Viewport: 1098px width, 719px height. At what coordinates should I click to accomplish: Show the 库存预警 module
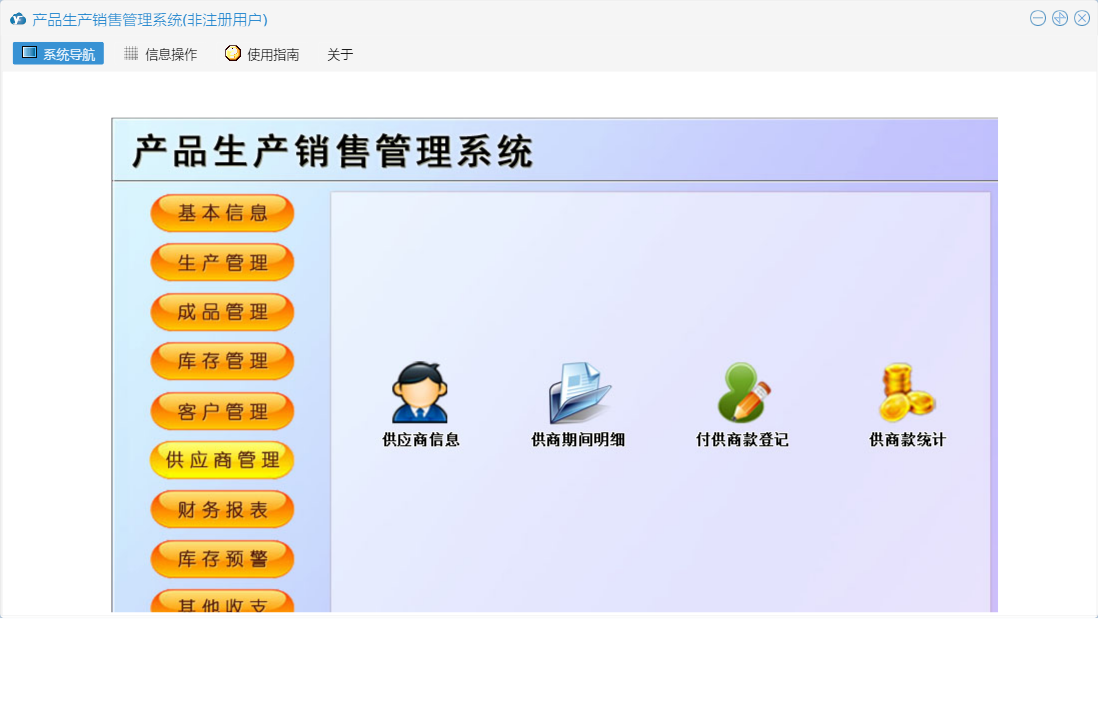click(222, 559)
